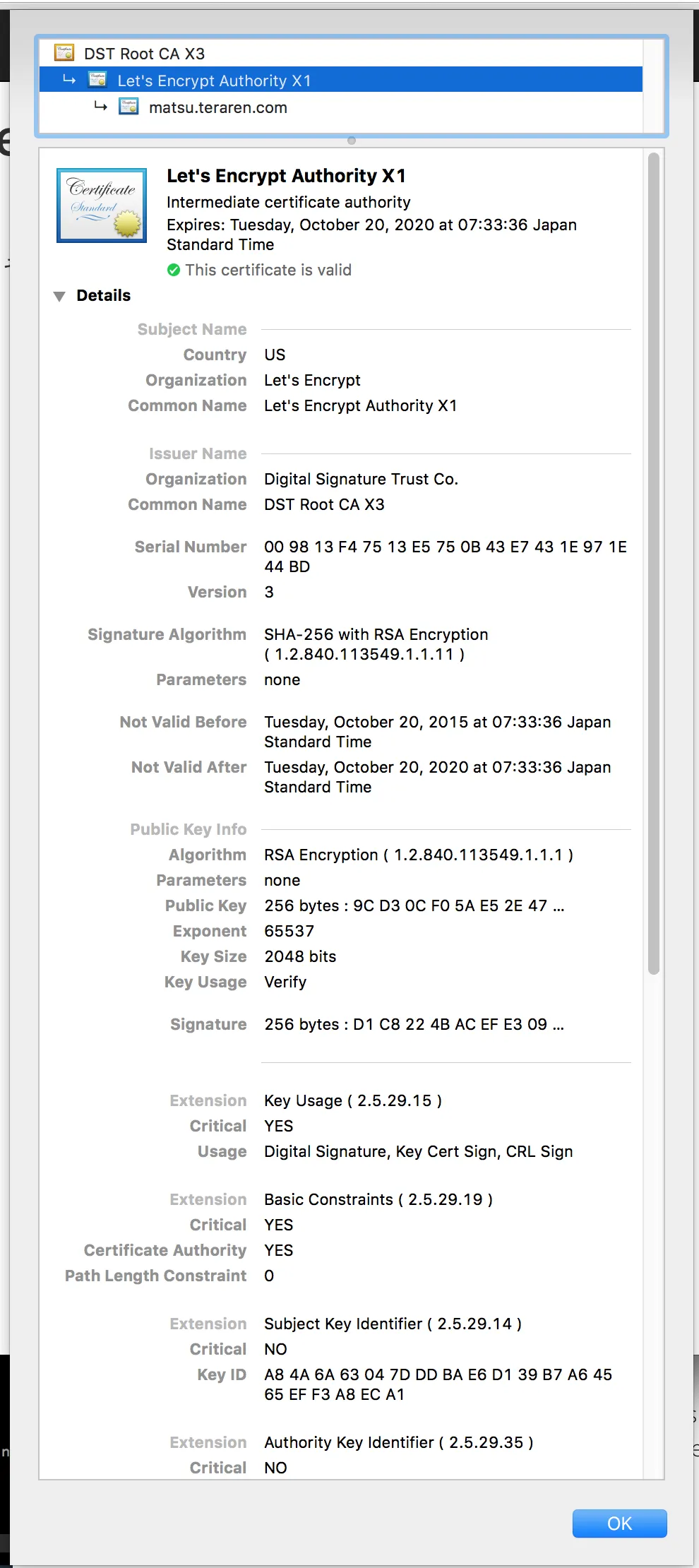Click the Let's Encrypt Authority X1 title
The height and width of the screenshot is (1568, 699).
286,175
